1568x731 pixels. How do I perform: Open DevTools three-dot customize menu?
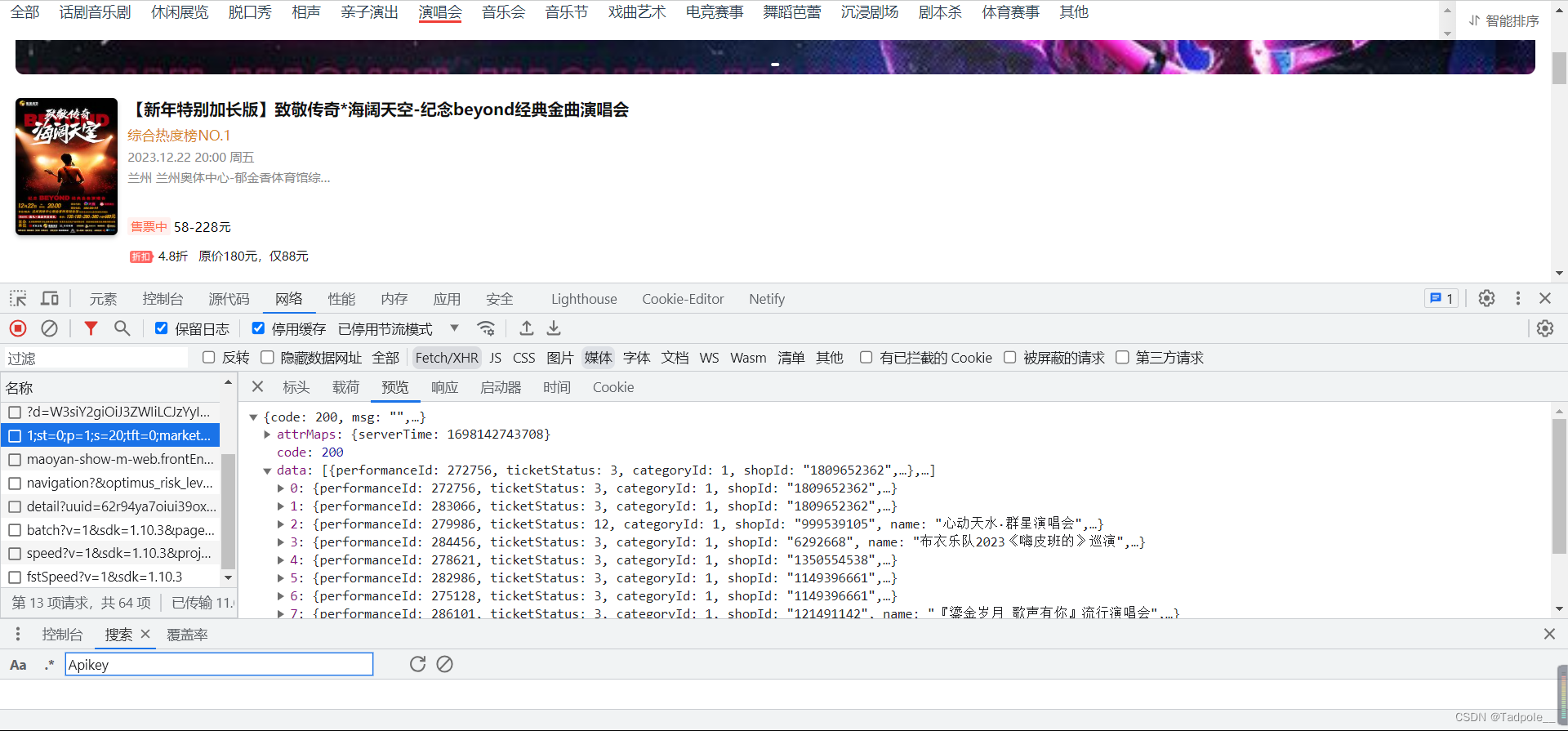[1518, 298]
